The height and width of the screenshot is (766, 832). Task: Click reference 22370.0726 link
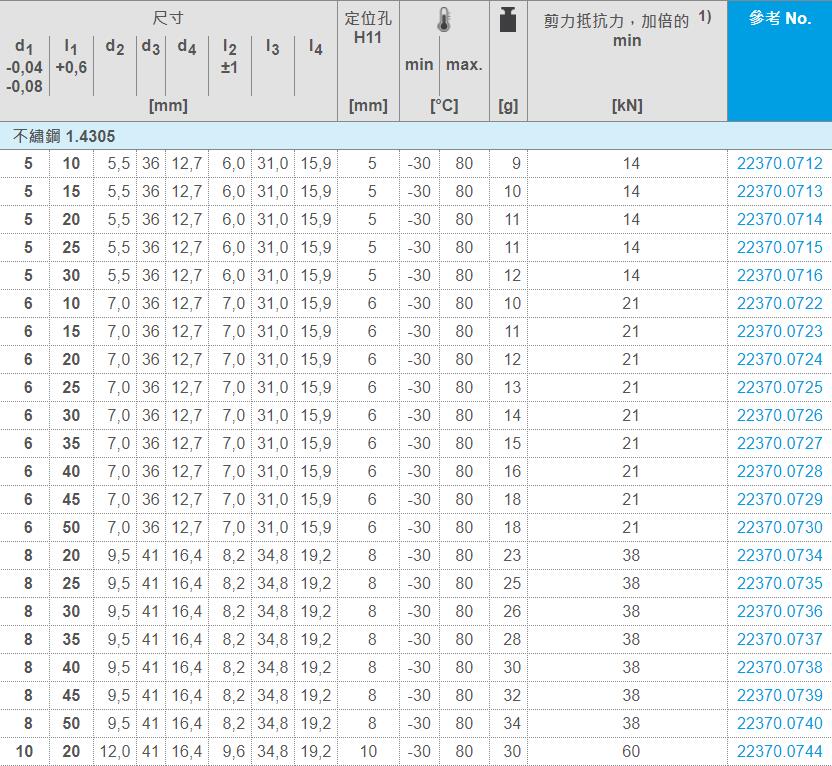pos(779,415)
